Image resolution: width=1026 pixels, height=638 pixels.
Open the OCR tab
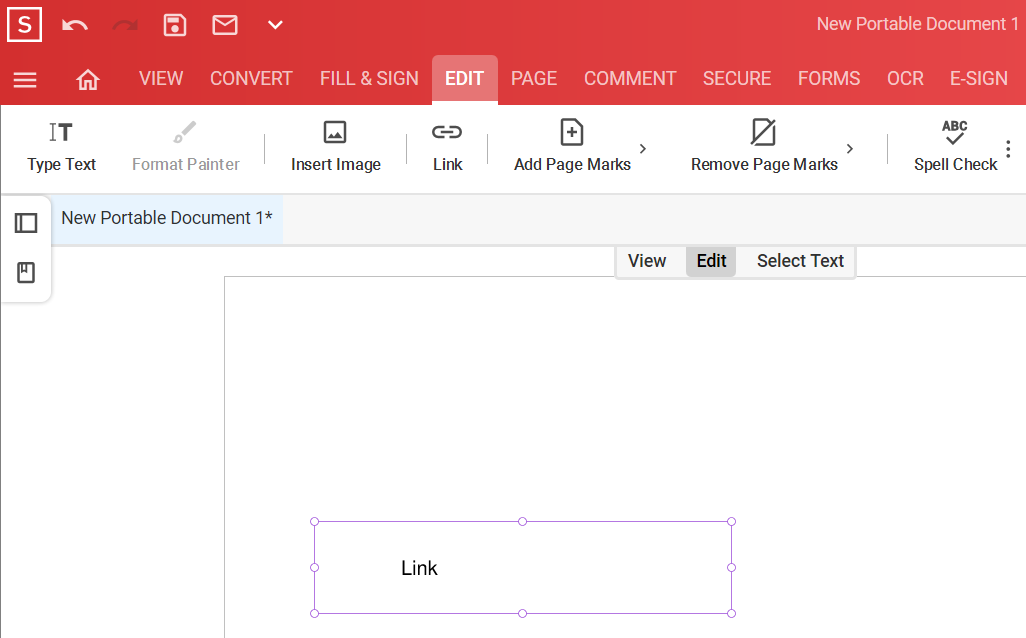906,79
